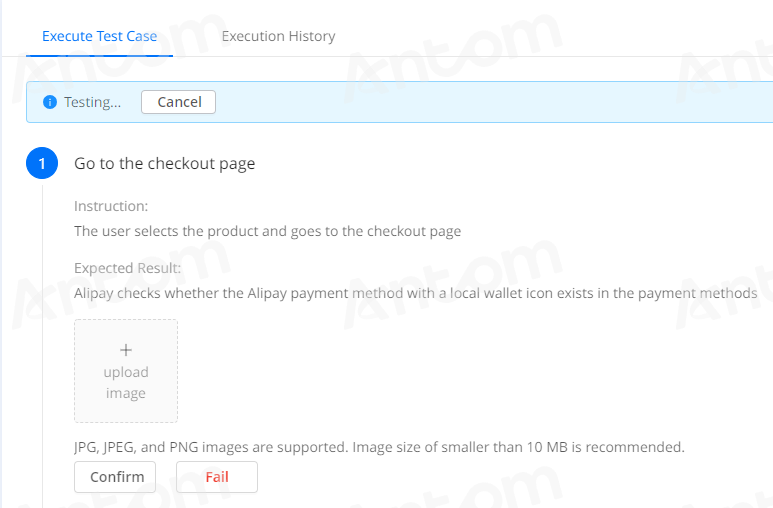Mark the step as Fail
Image resolution: width=773 pixels, height=508 pixels.
pyautogui.click(x=217, y=477)
